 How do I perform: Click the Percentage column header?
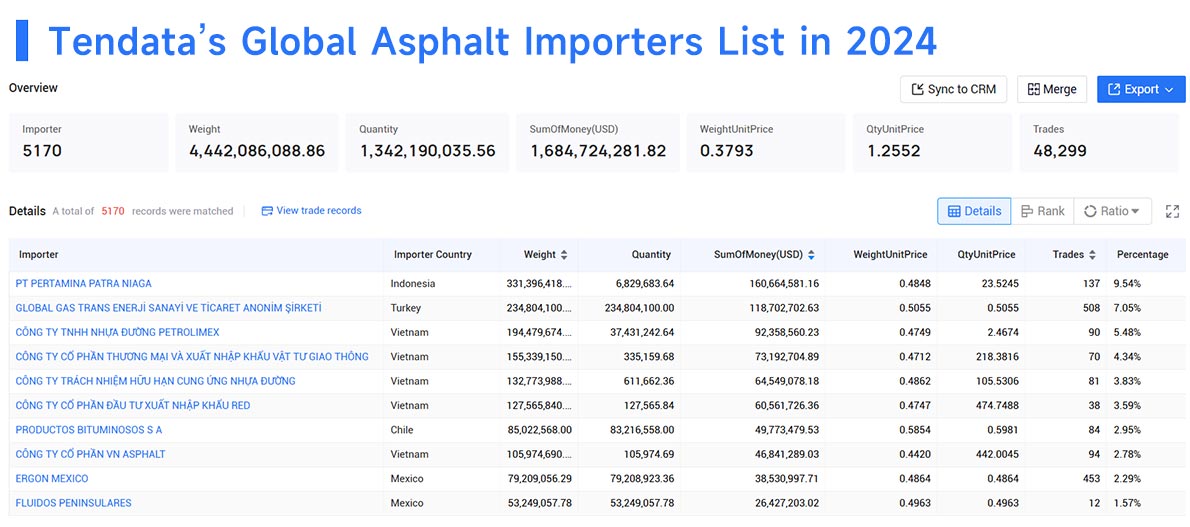click(x=1142, y=254)
